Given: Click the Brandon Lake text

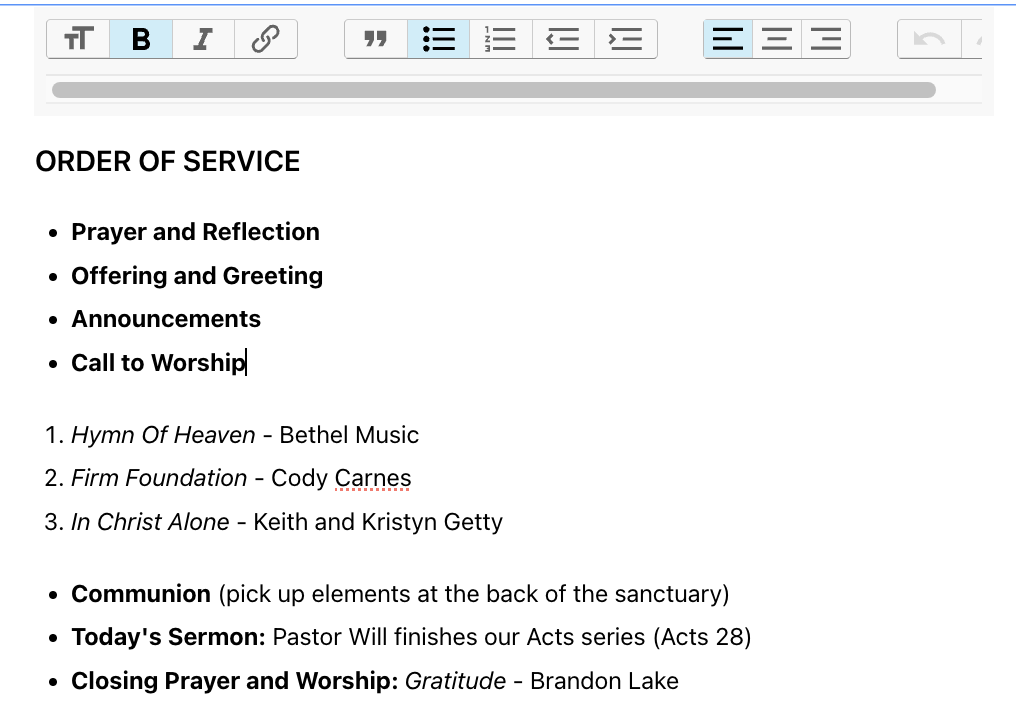Looking at the screenshot, I should pos(605,681).
